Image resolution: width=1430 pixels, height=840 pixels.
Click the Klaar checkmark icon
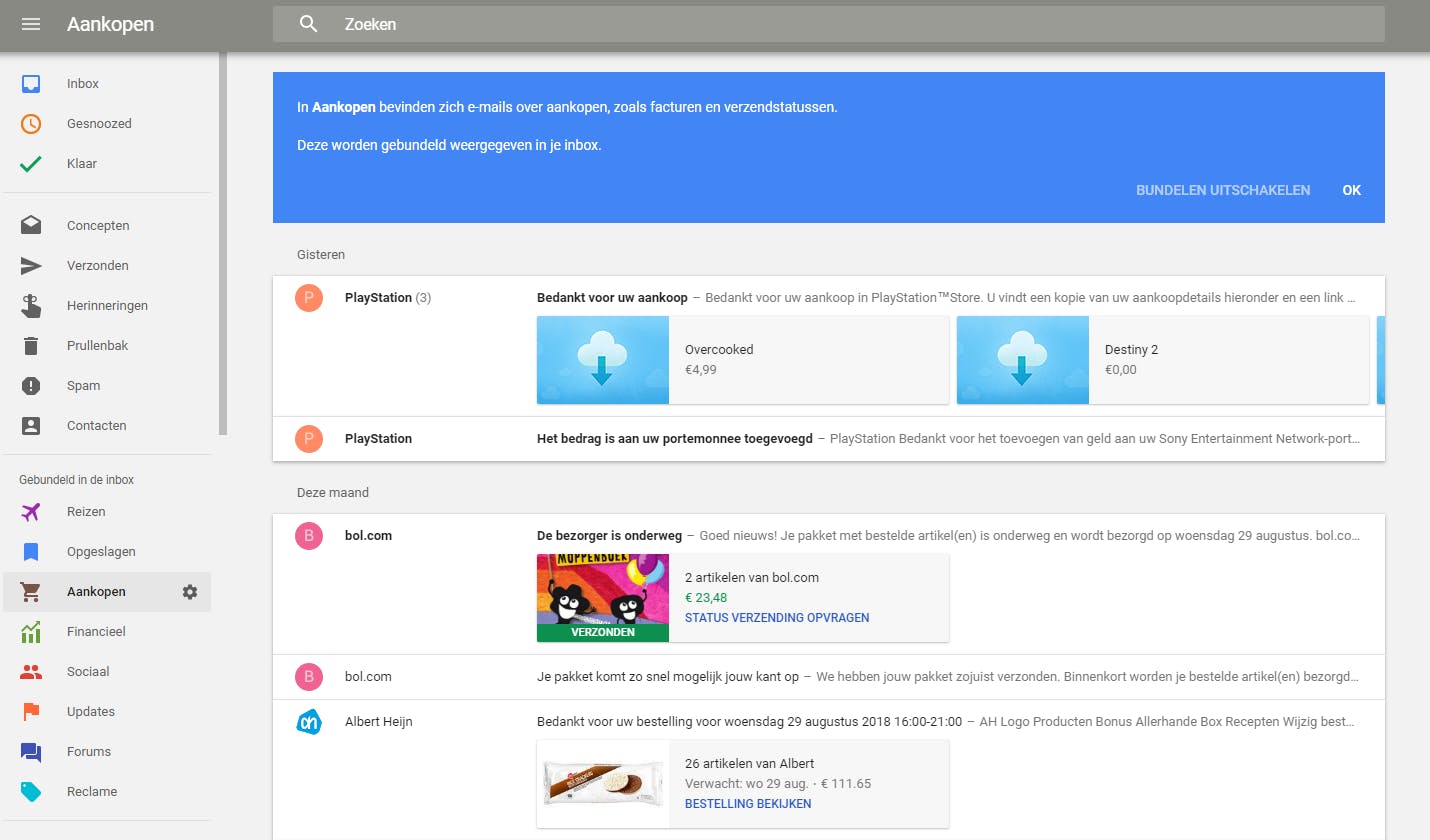coord(31,164)
